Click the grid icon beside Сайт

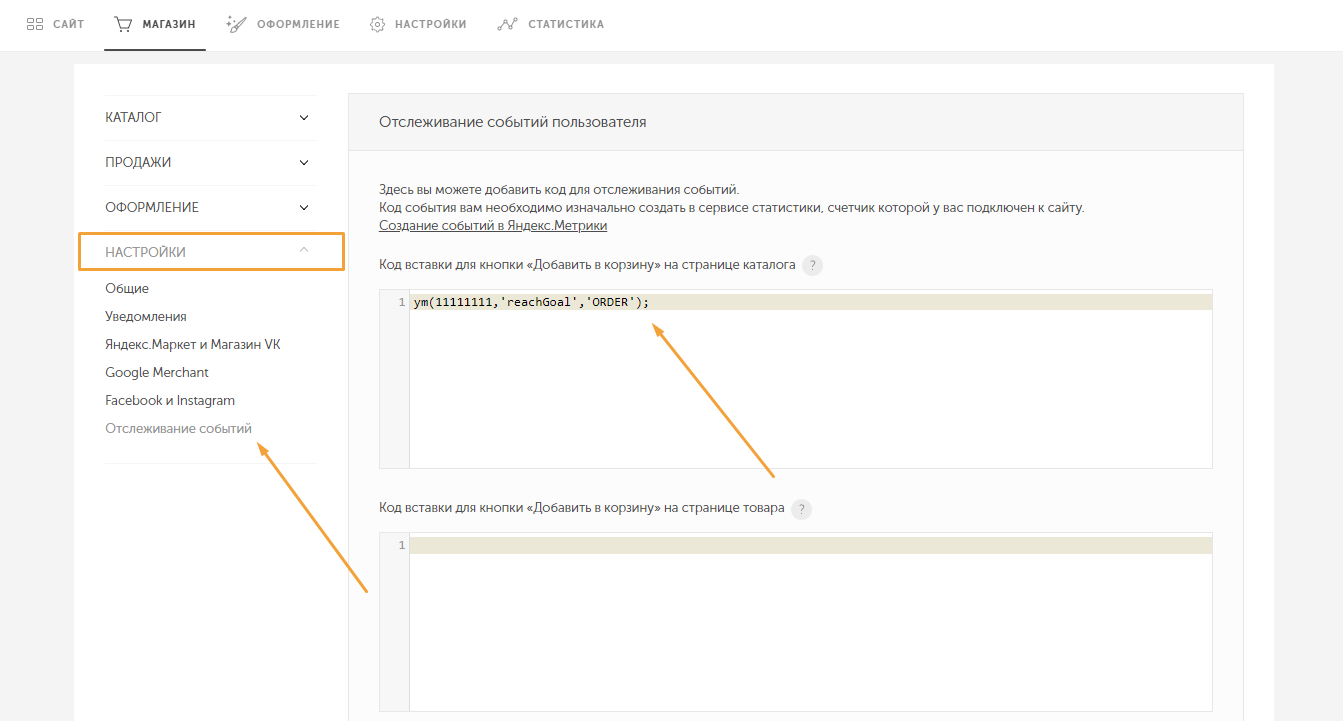pyautogui.click(x=35, y=24)
